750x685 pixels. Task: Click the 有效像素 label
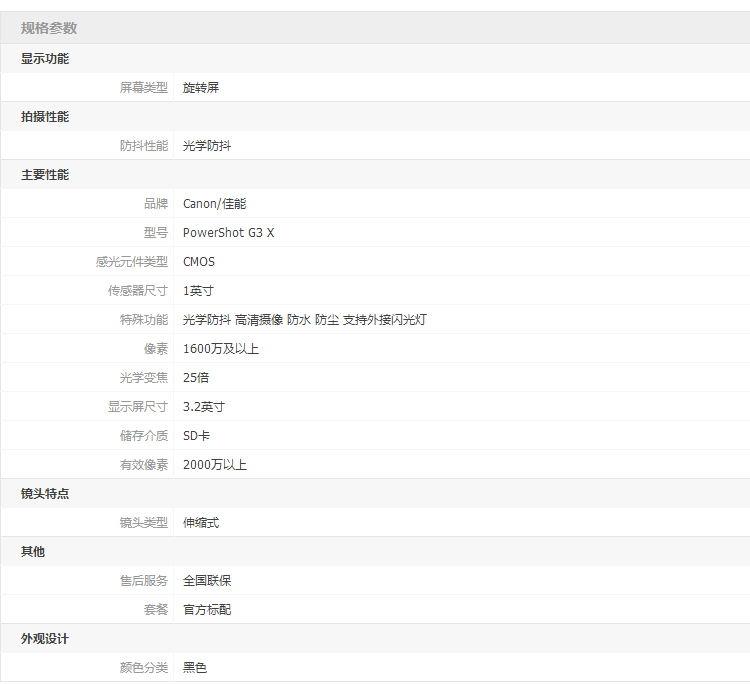[x=143, y=465]
